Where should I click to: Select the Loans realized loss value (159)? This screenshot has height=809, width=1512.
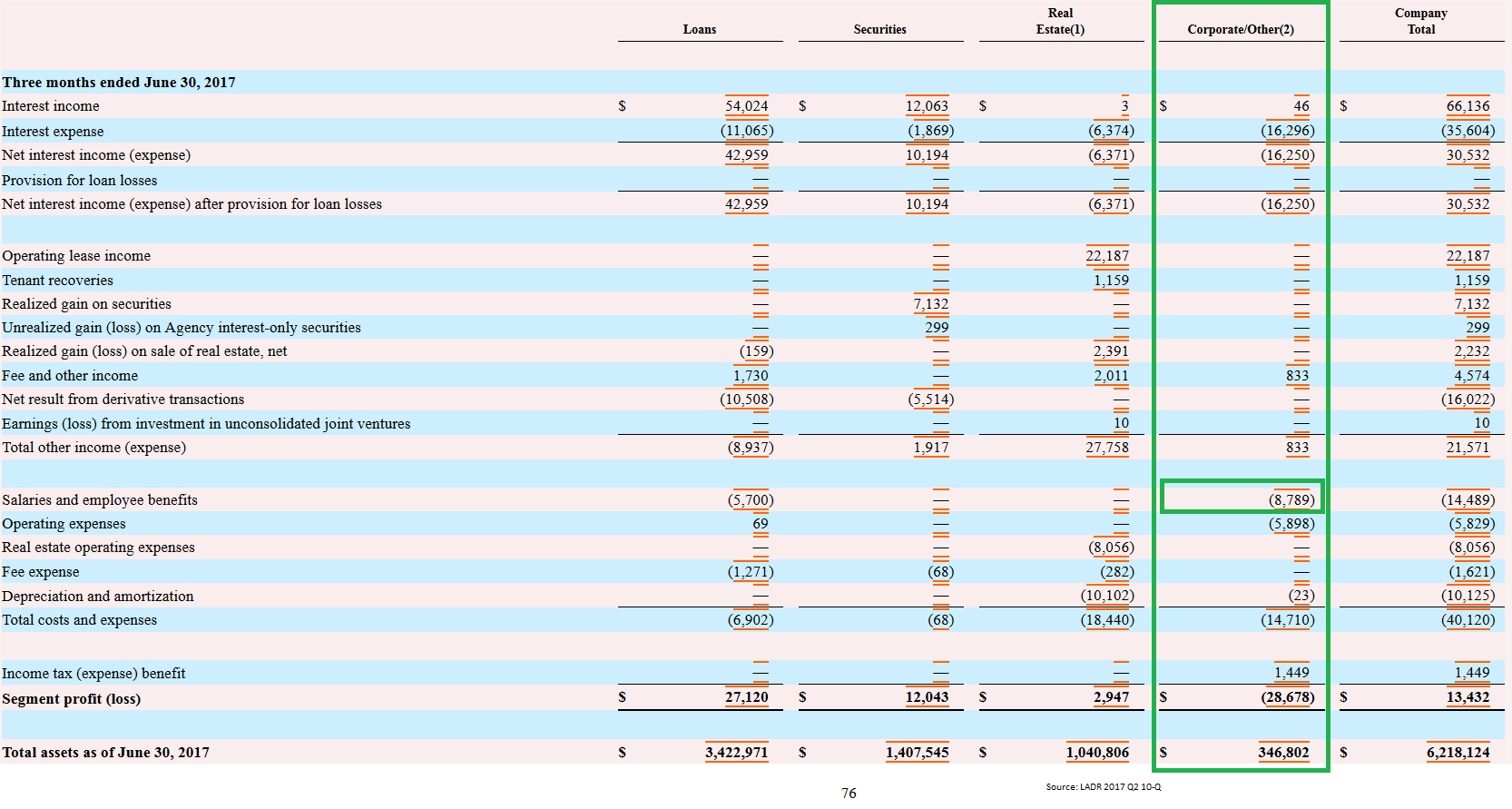click(x=756, y=351)
